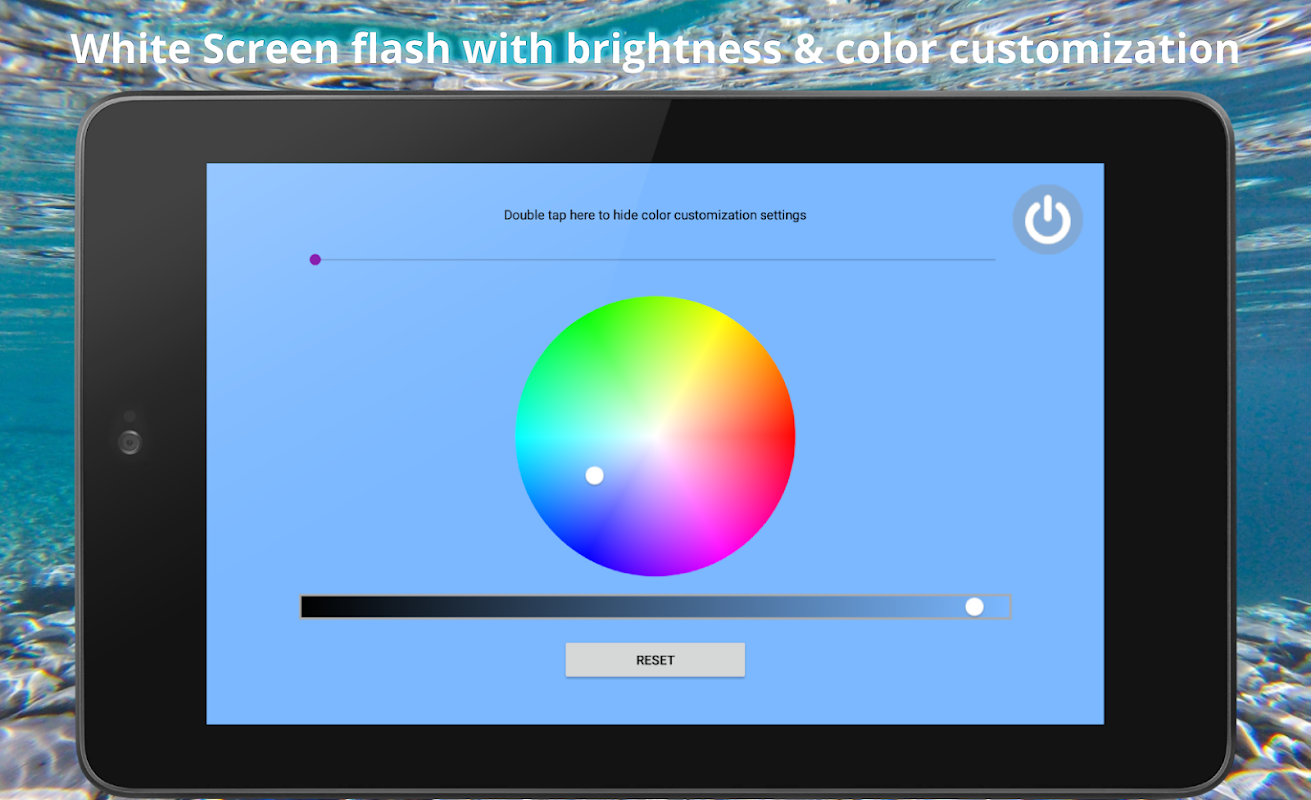The height and width of the screenshot is (800, 1311).
Task: Click the white handle on the brightness gradient bar
Action: coord(974,607)
